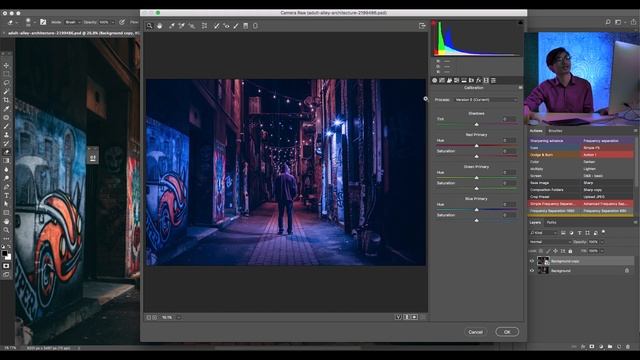
Task: Select the Color Sampler tool in Camera Raw
Action: [x=182, y=26]
